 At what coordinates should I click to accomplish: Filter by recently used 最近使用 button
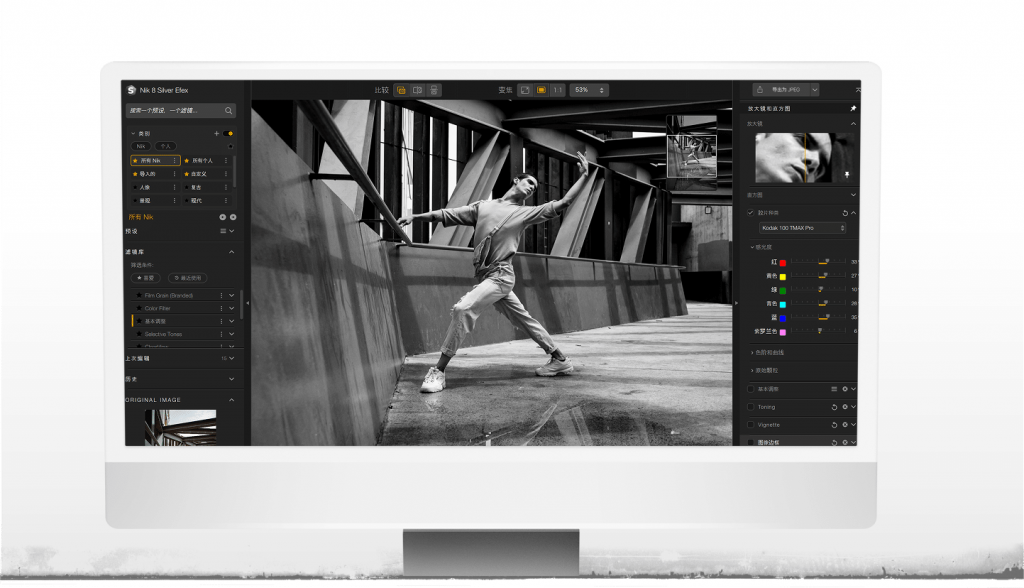[188, 278]
